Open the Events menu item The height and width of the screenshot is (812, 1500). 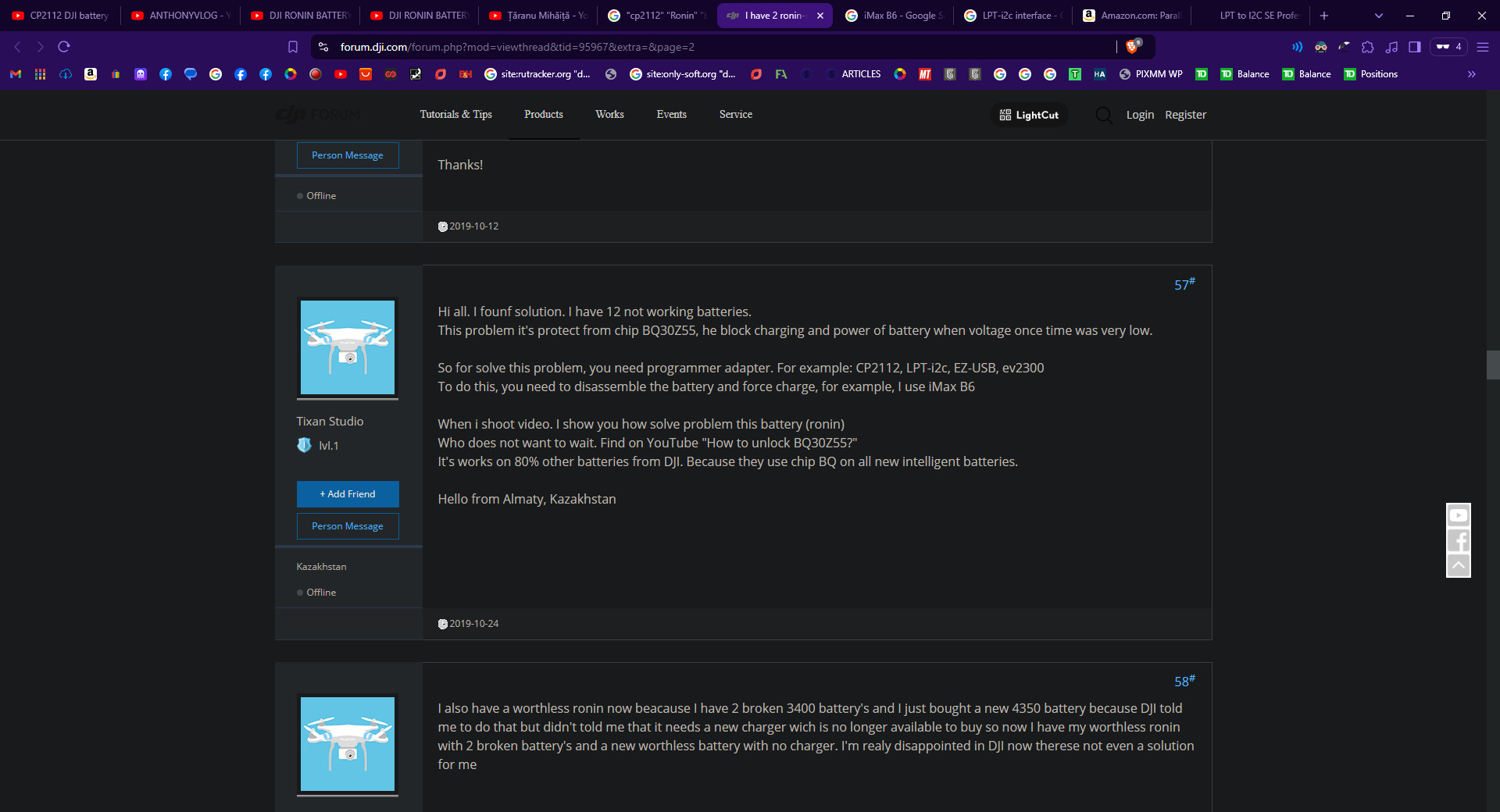[672, 114]
